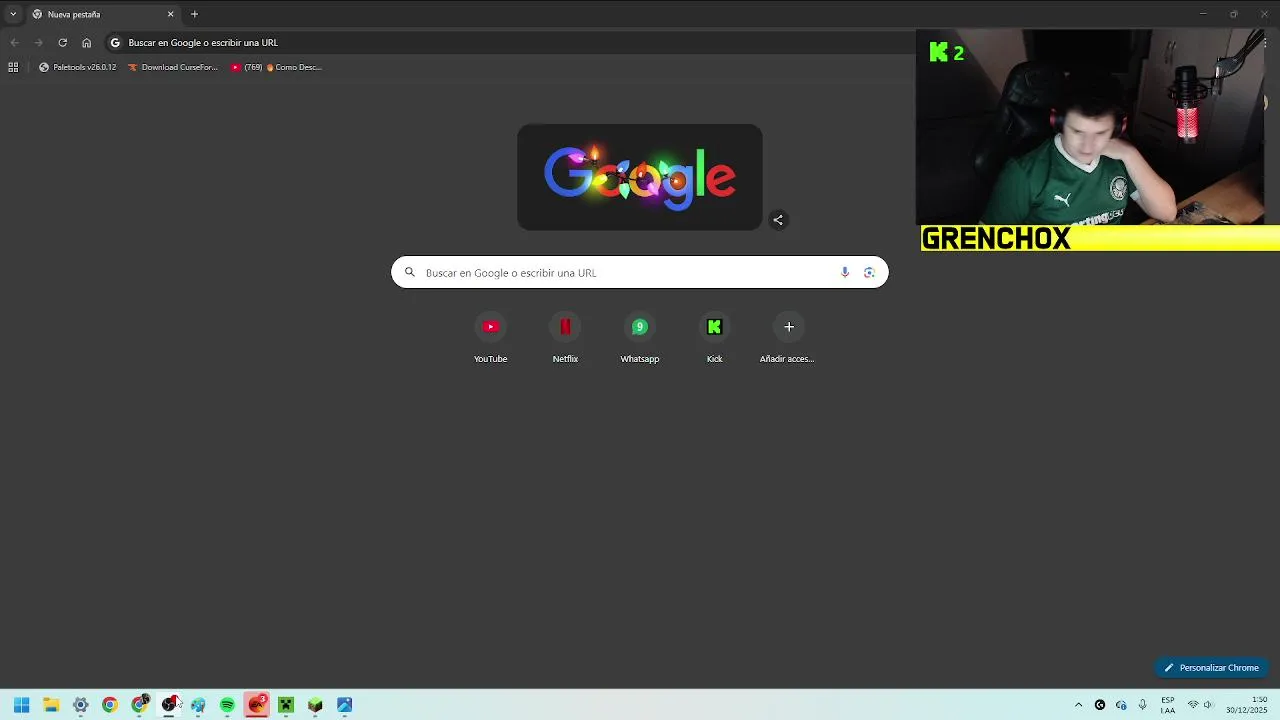Image resolution: width=1280 pixels, height=720 pixels.
Task: Close the Nueva pestaña tab
Action: [x=170, y=14]
